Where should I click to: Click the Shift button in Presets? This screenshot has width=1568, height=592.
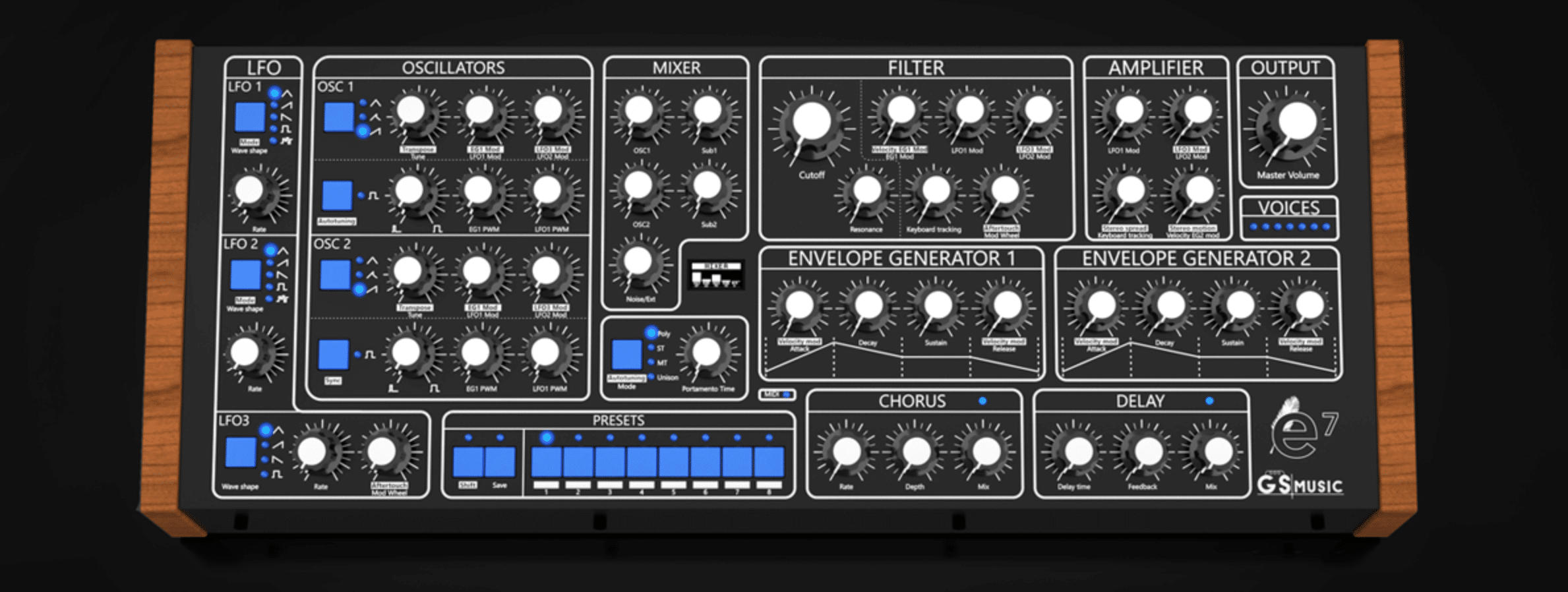point(468,461)
